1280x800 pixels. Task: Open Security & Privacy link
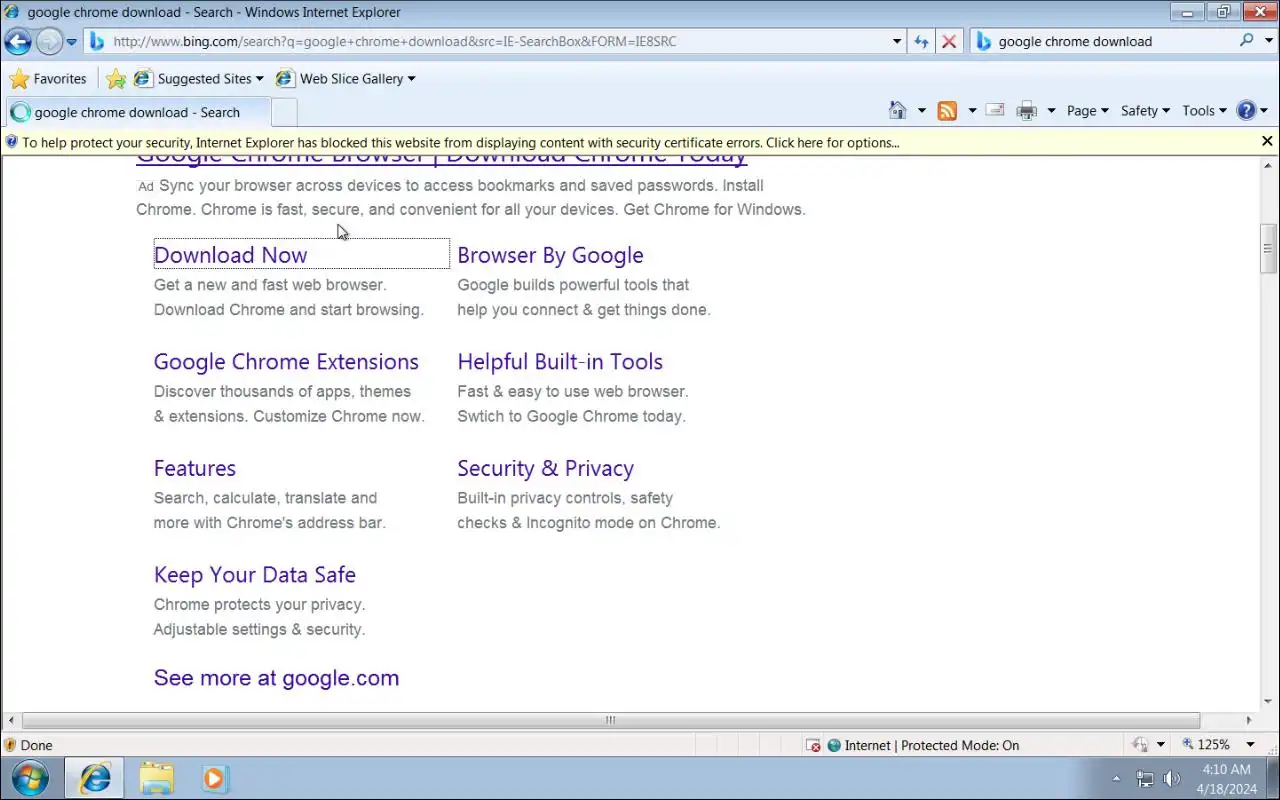(545, 468)
